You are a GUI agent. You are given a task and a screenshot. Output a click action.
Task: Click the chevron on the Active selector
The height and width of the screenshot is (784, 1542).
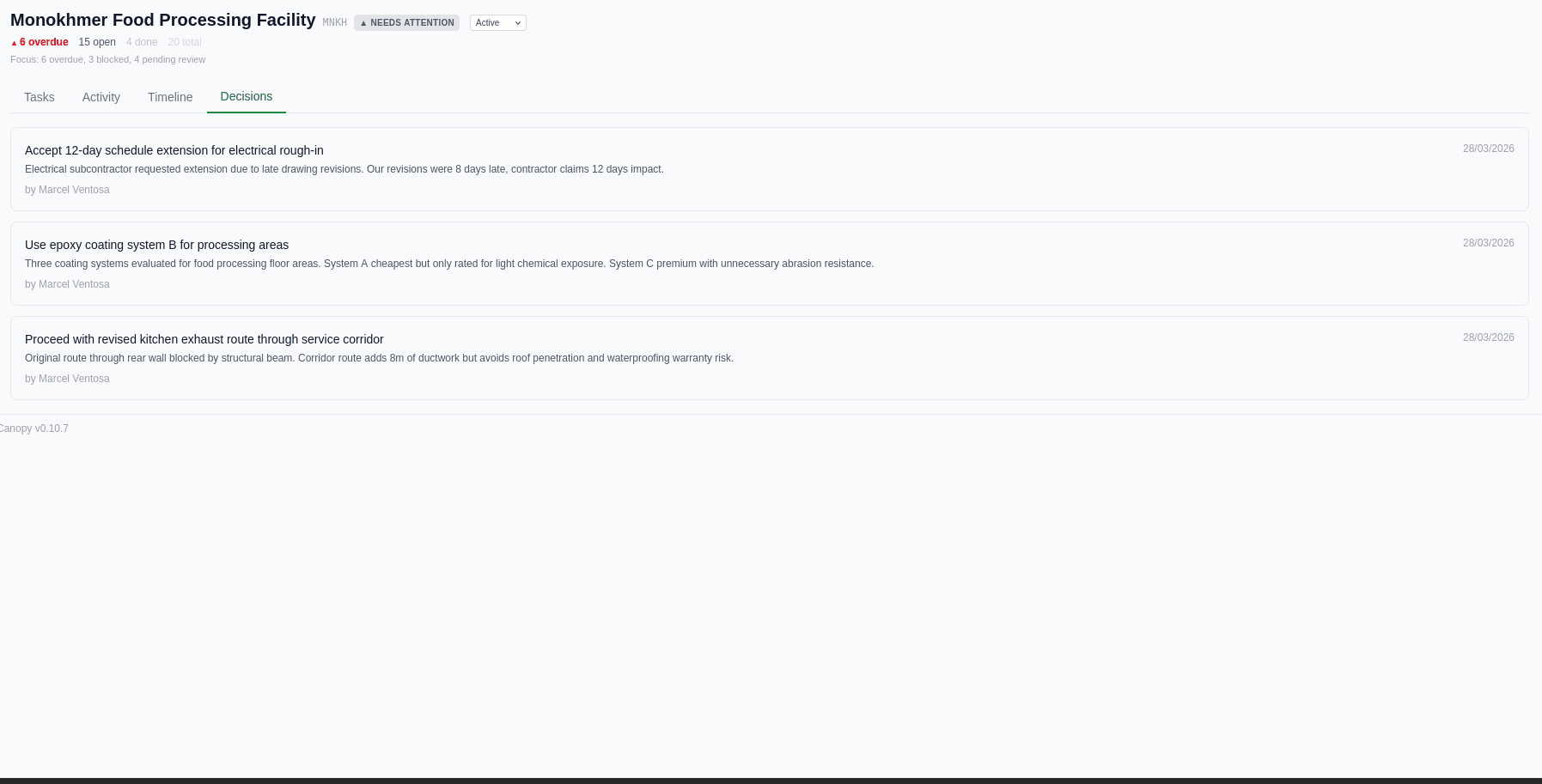[x=516, y=23]
